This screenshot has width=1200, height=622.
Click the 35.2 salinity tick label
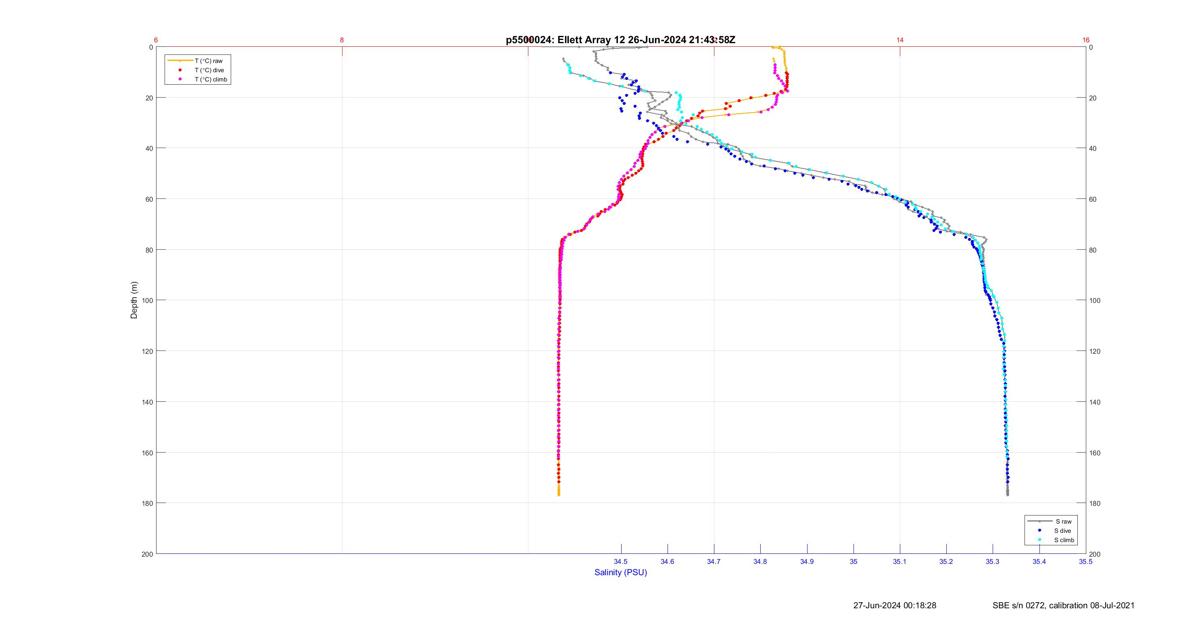coord(946,561)
